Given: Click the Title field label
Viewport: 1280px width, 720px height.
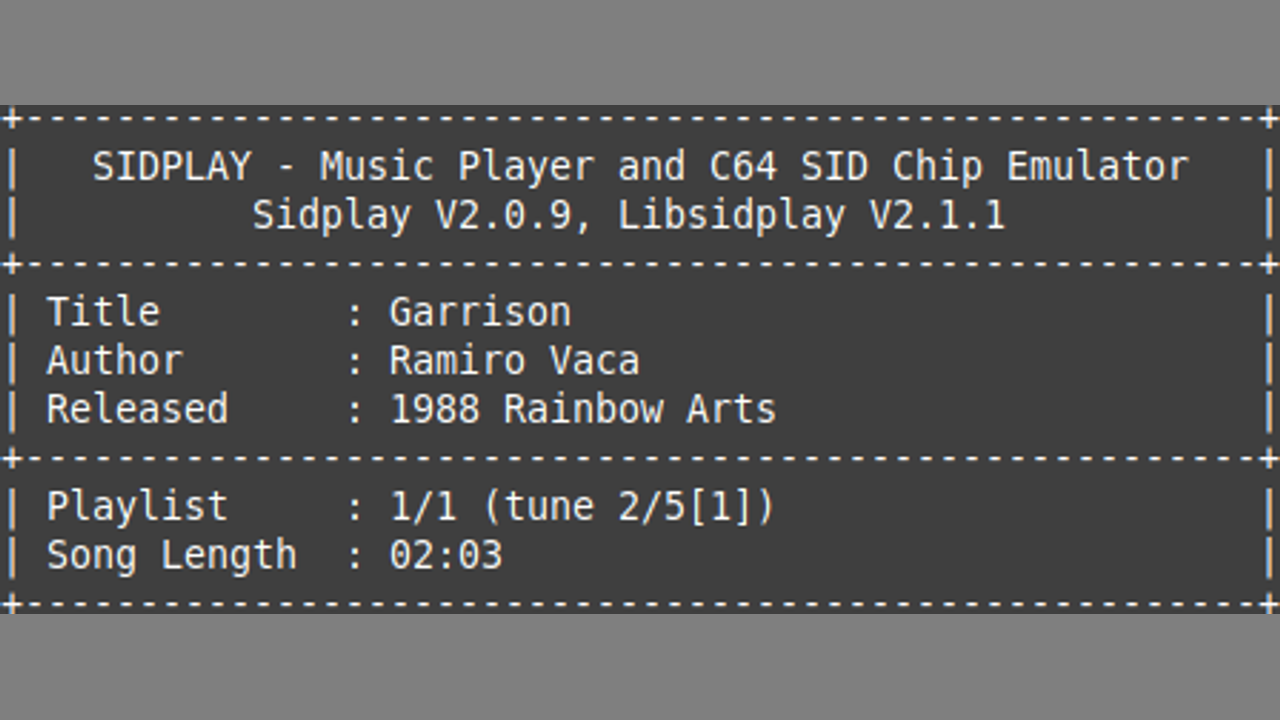Looking at the screenshot, I should pos(103,312).
